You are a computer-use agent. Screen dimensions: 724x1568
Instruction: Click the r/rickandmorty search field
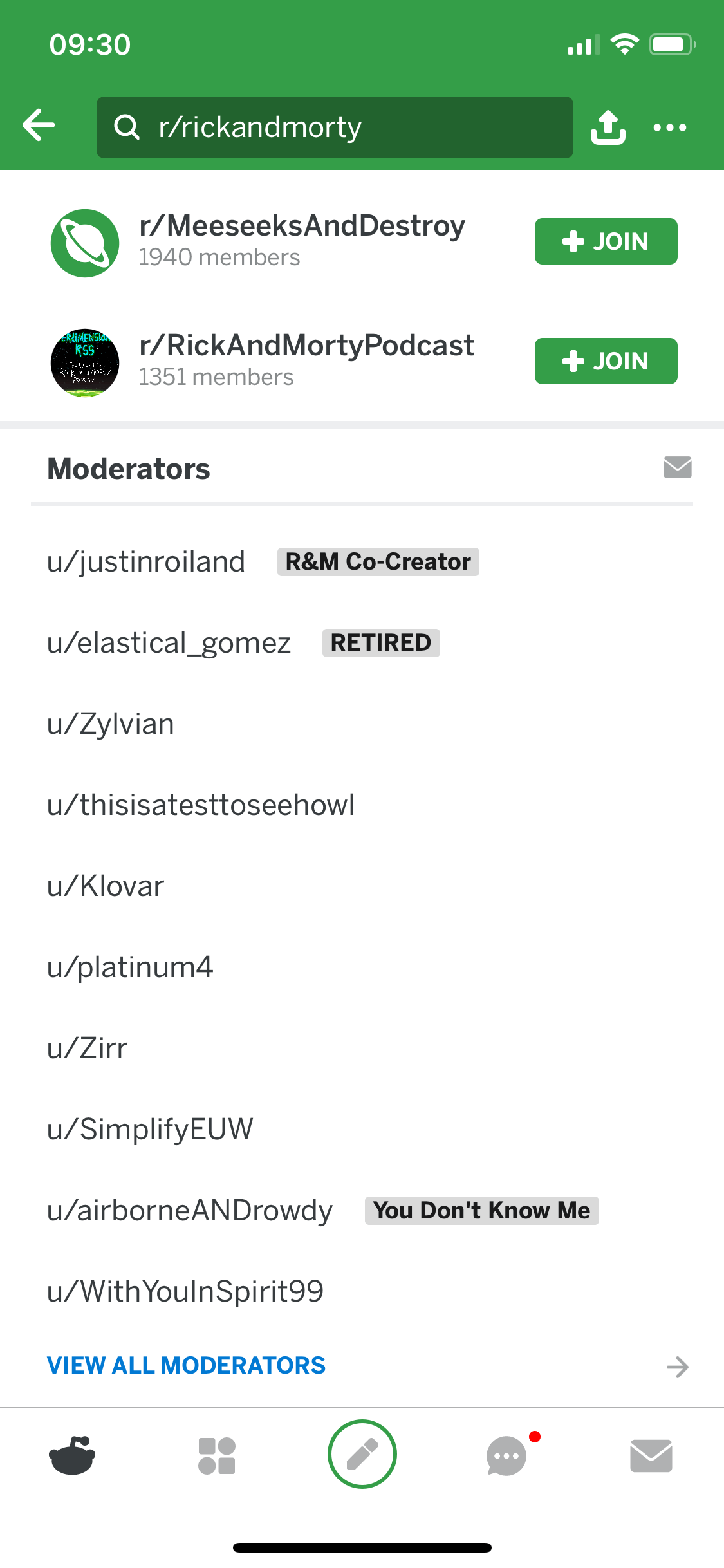point(348,127)
